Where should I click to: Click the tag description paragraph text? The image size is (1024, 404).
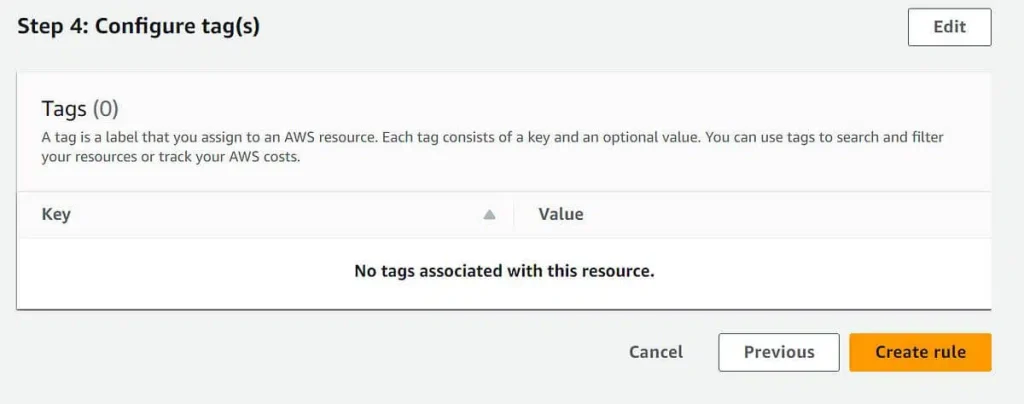[492, 148]
